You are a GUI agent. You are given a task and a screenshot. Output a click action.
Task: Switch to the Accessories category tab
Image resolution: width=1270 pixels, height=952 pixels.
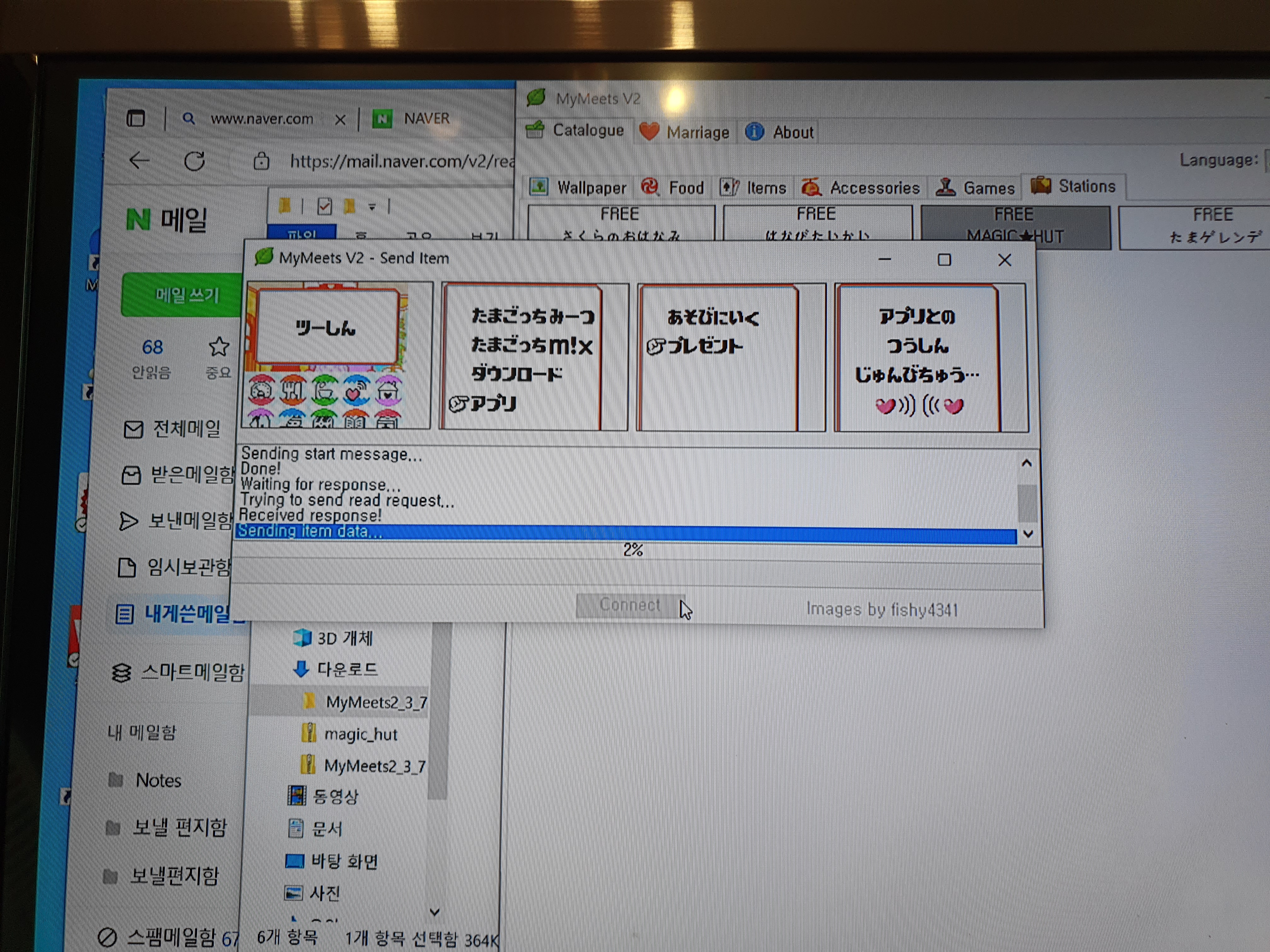click(861, 187)
